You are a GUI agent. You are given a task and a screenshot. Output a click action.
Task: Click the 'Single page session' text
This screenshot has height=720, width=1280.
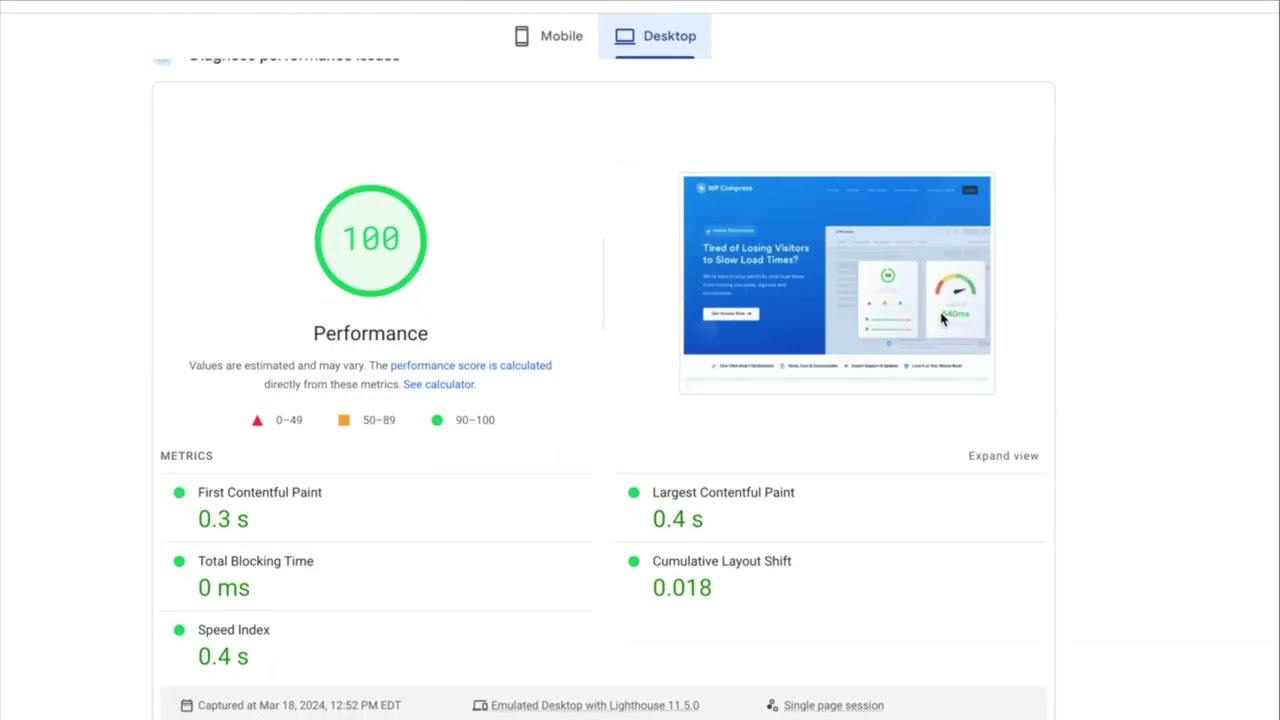(834, 705)
